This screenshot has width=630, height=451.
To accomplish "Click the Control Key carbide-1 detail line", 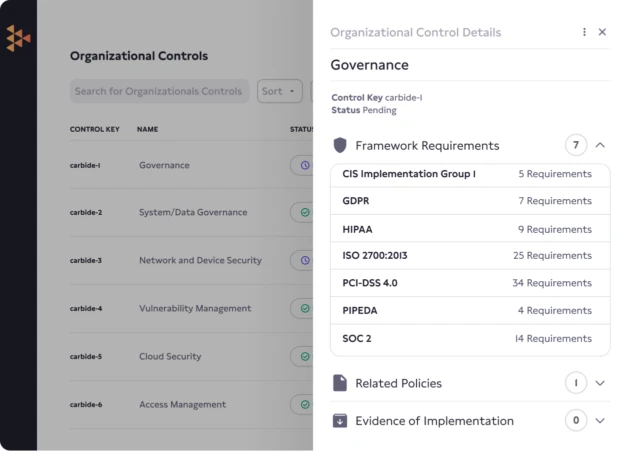I will point(377,98).
